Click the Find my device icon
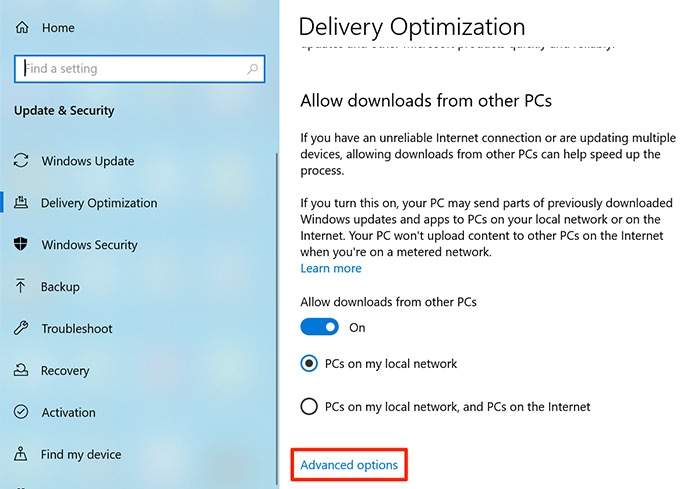The height and width of the screenshot is (489, 680). click(x=22, y=454)
